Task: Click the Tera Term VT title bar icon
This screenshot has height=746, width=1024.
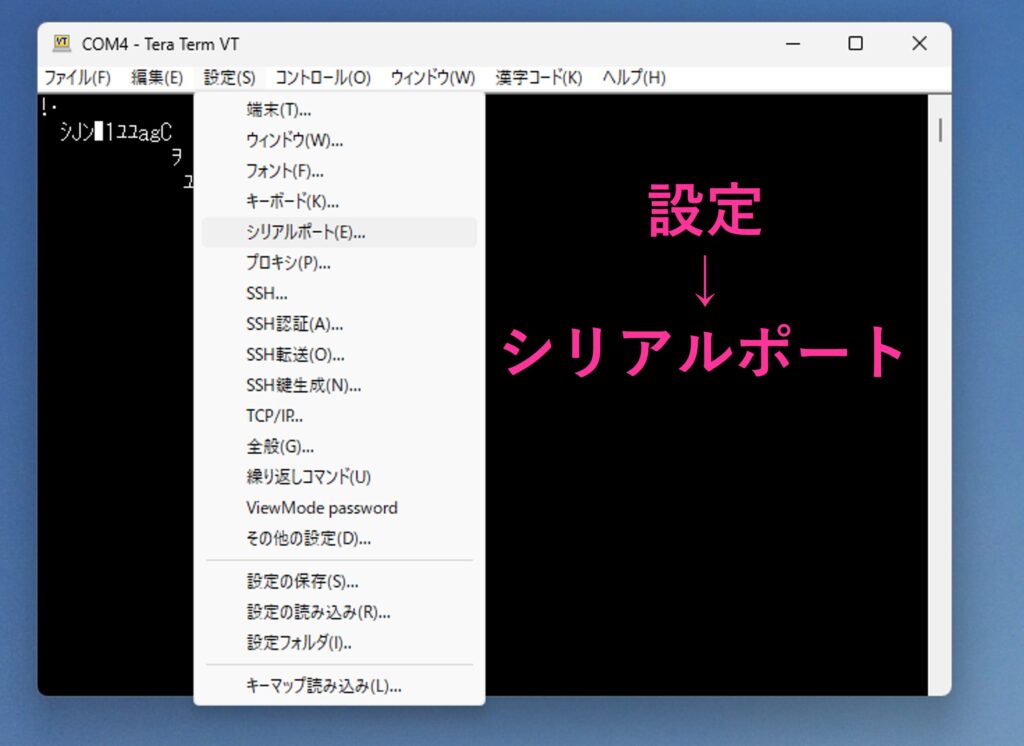Action: point(62,44)
